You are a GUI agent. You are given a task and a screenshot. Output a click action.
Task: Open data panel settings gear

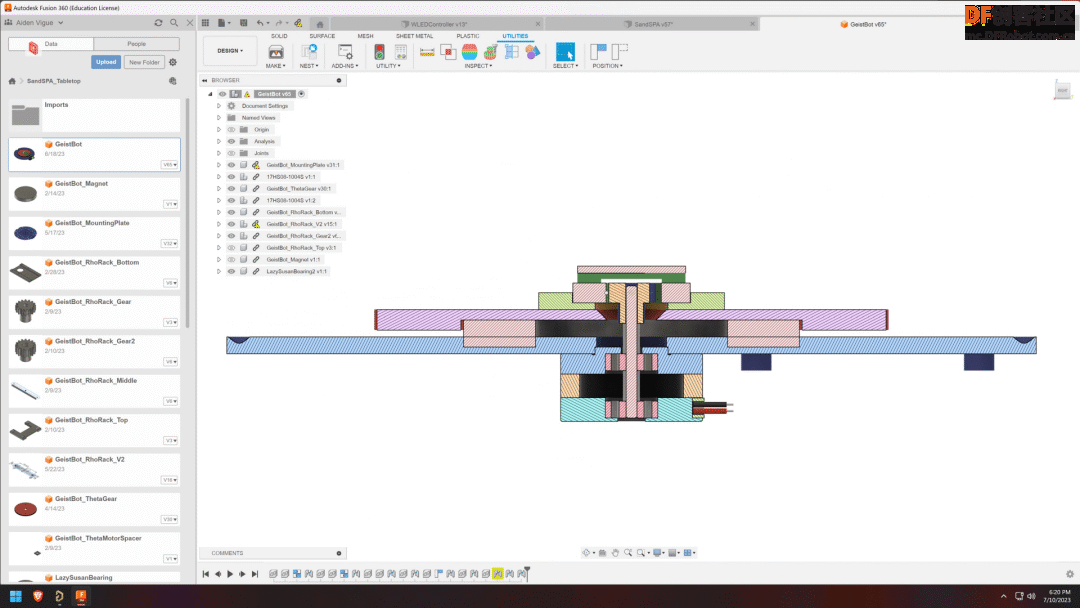point(173,62)
